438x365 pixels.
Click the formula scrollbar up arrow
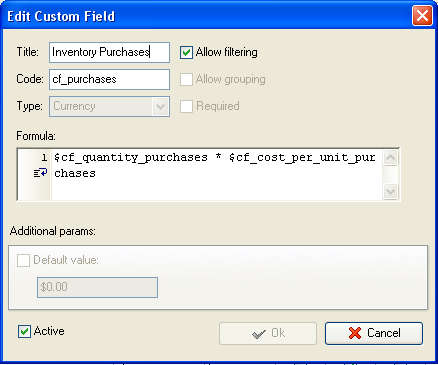pos(390,158)
